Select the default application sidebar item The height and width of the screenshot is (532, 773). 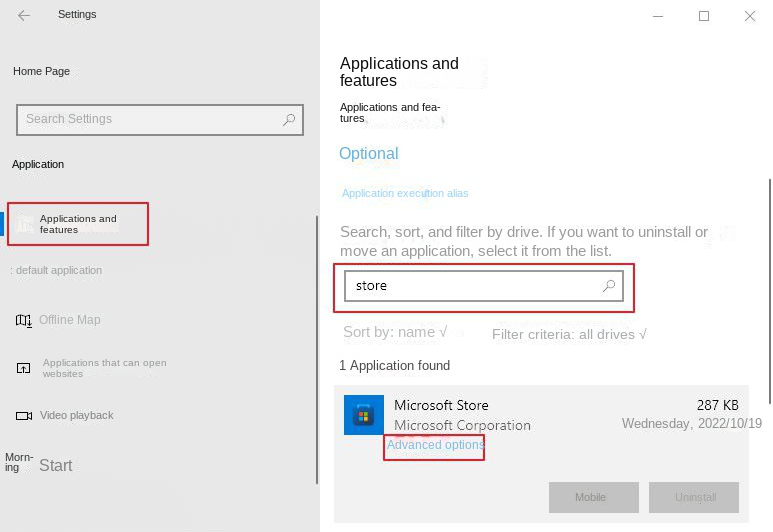(57, 270)
